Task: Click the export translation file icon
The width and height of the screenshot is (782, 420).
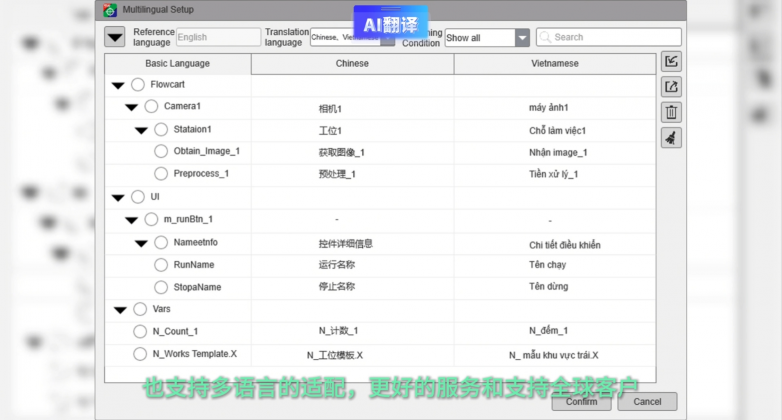Action: 672,87
